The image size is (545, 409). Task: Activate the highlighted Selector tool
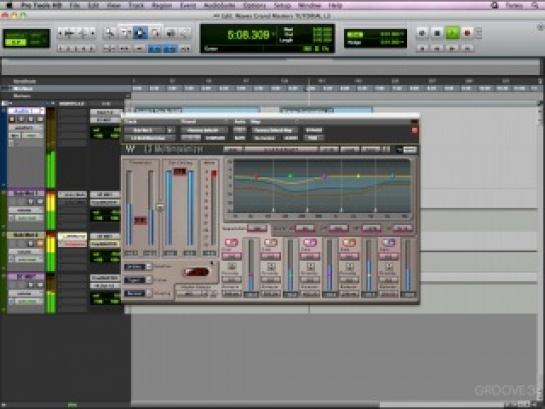(140, 33)
